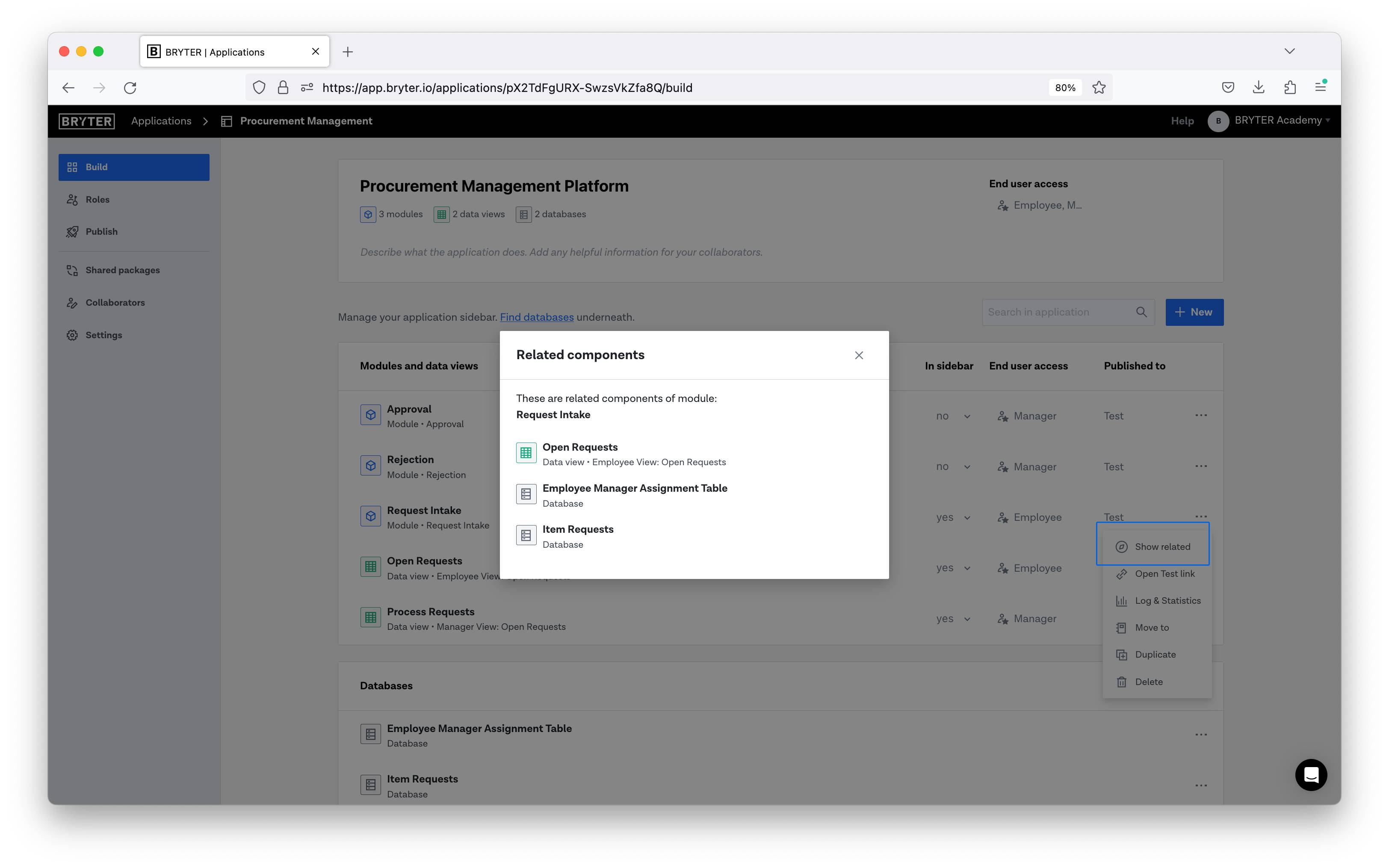Image resolution: width=1389 pixels, height=868 pixels.
Task: Click the New button
Action: [x=1194, y=312]
